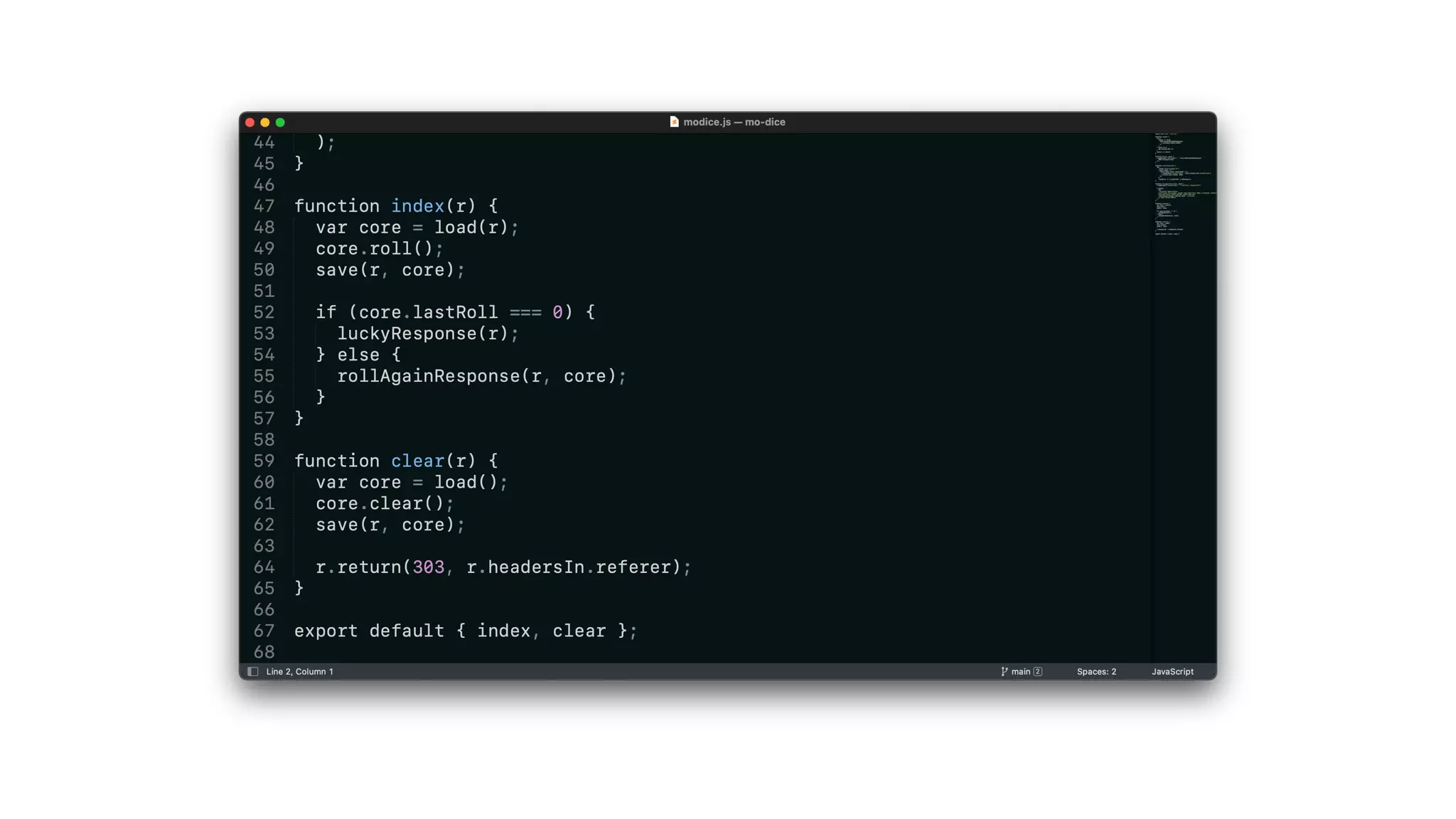
Task: Click the green fullscreen window button
Action: (280, 122)
